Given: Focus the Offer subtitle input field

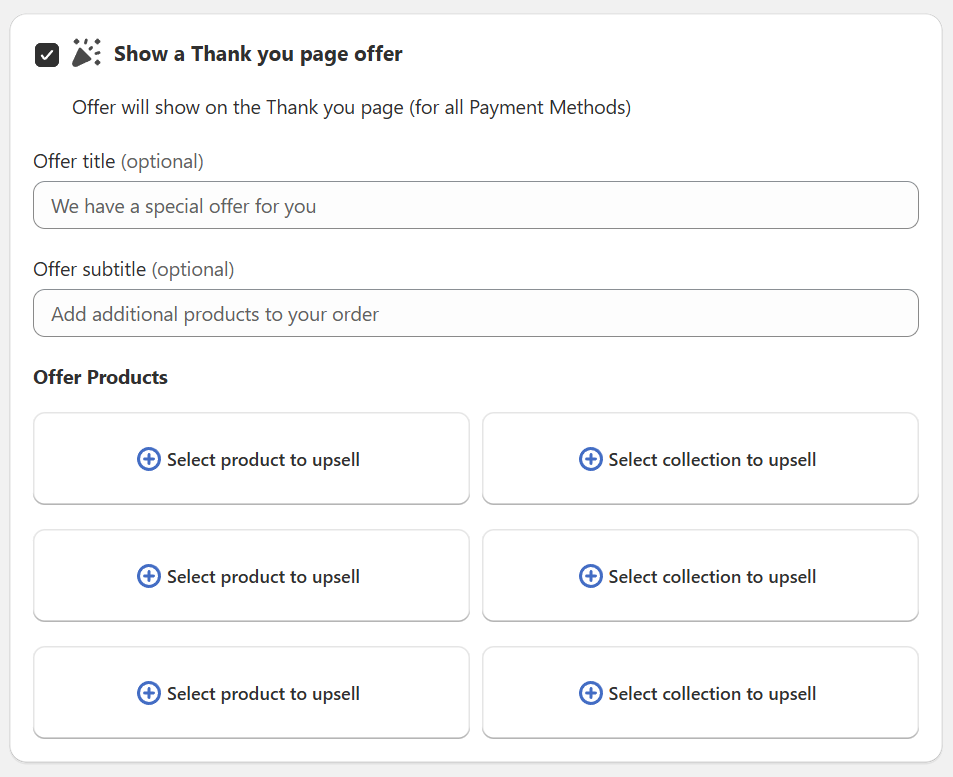Looking at the screenshot, I should 476,314.
